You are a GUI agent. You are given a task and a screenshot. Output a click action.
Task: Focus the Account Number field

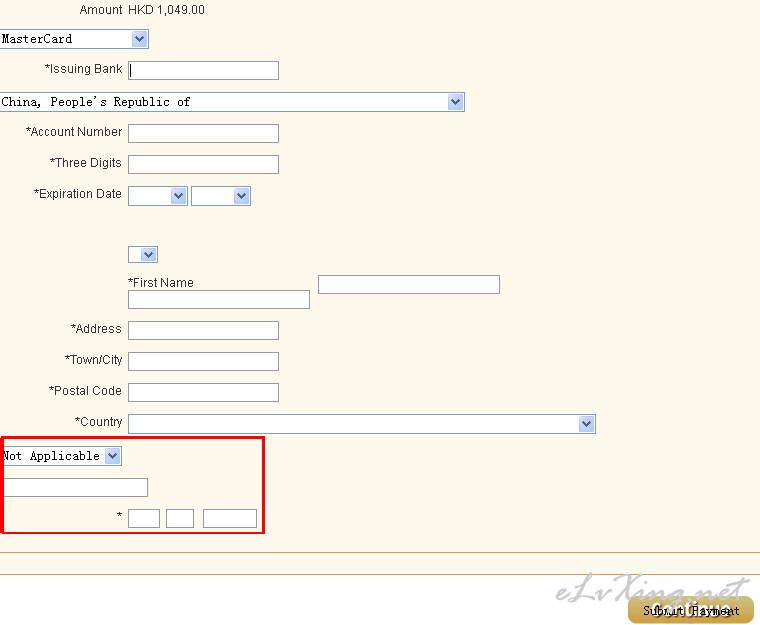(x=203, y=133)
